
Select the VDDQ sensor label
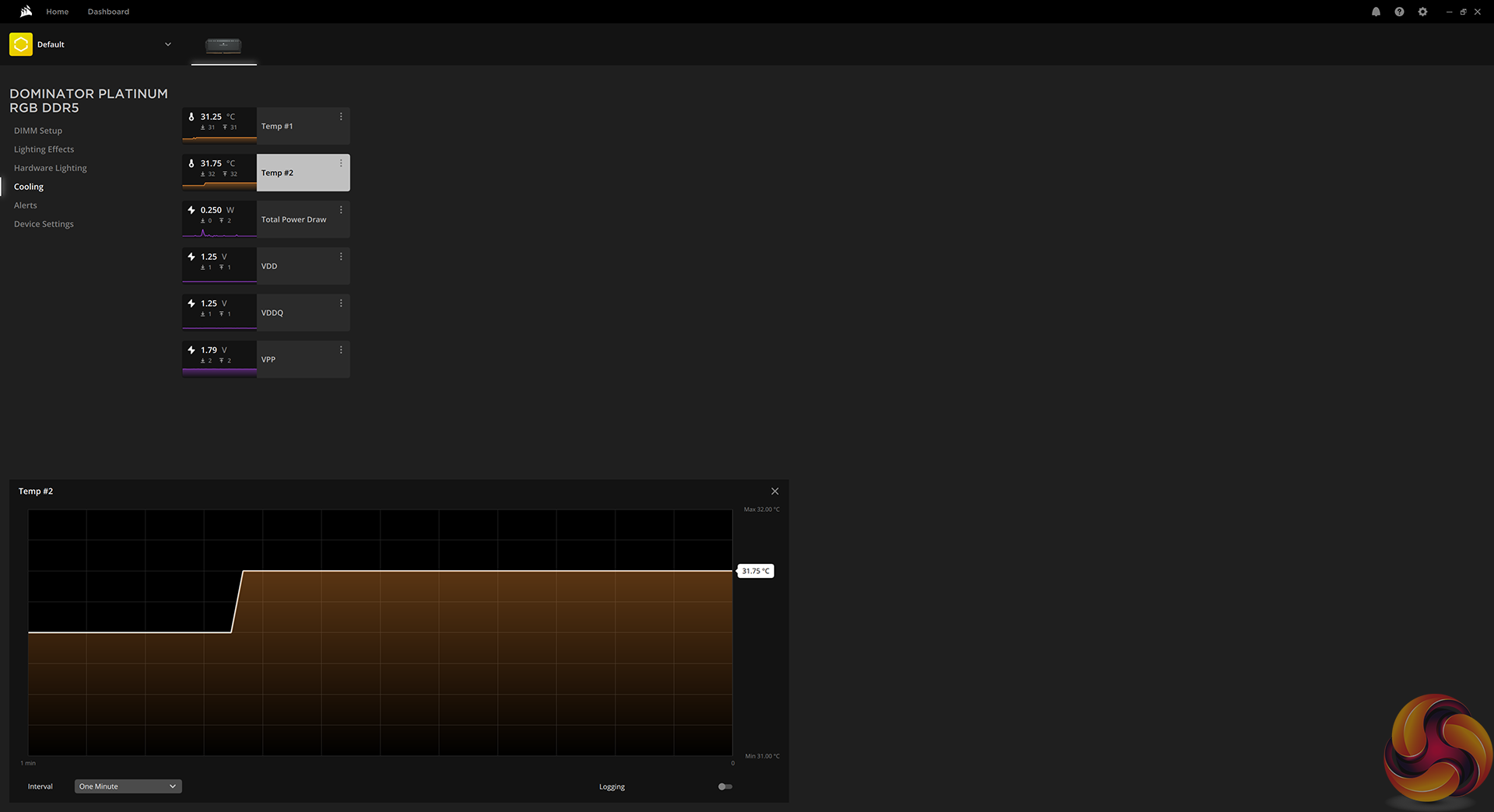[272, 313]
